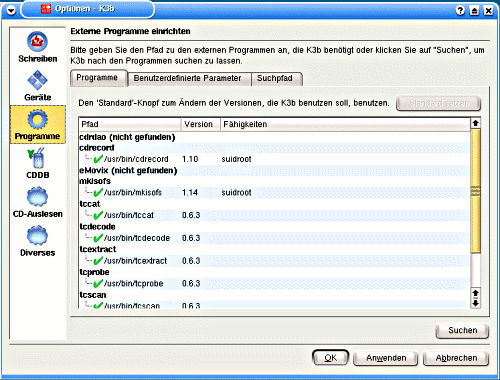
Task: Click the context help question mark icon
Action: pyautogui.click(x=460, y=10)
